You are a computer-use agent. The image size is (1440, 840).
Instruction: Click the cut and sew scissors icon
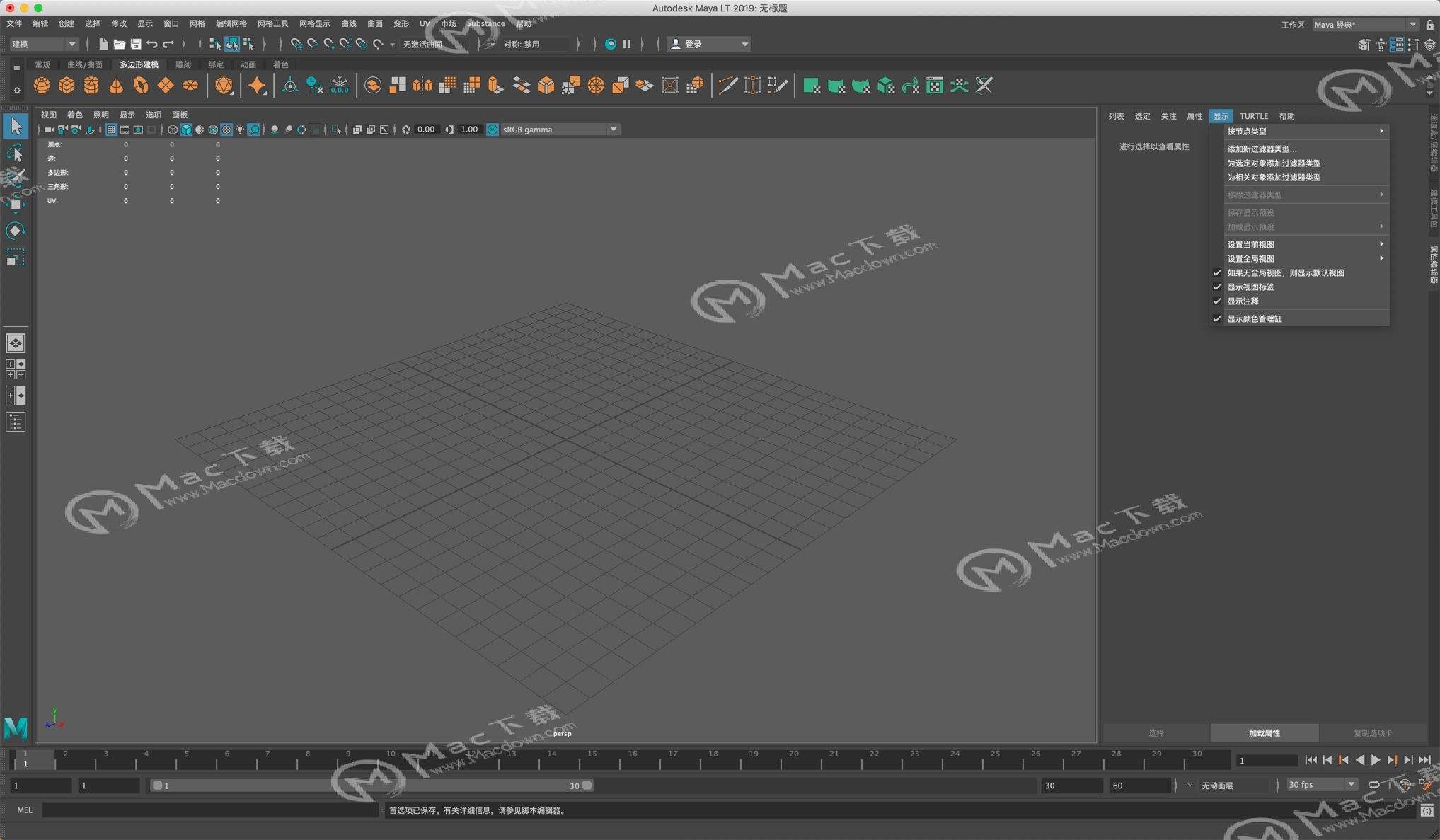(984, 86)
